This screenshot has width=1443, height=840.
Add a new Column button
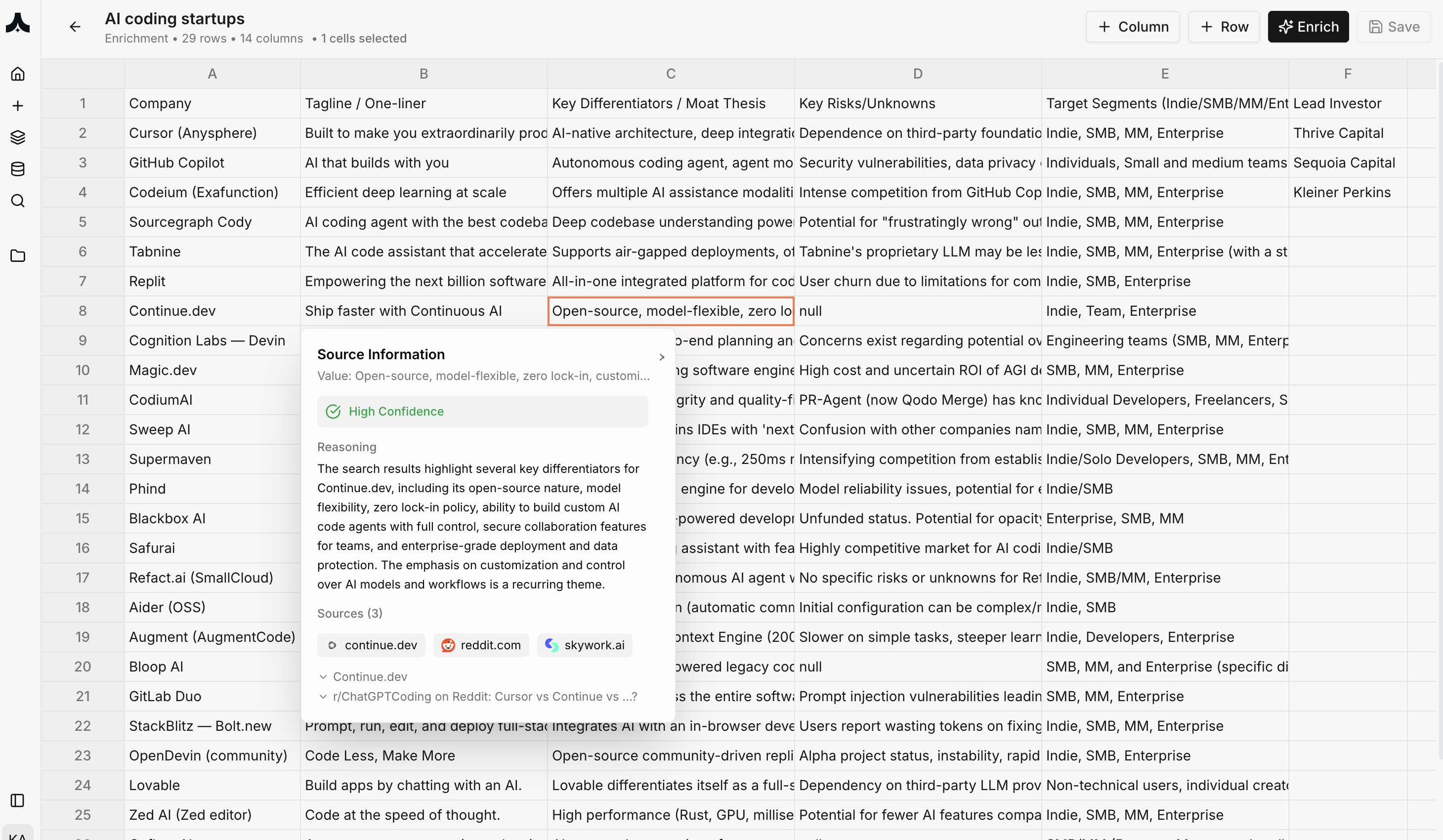click(1132, 27)
